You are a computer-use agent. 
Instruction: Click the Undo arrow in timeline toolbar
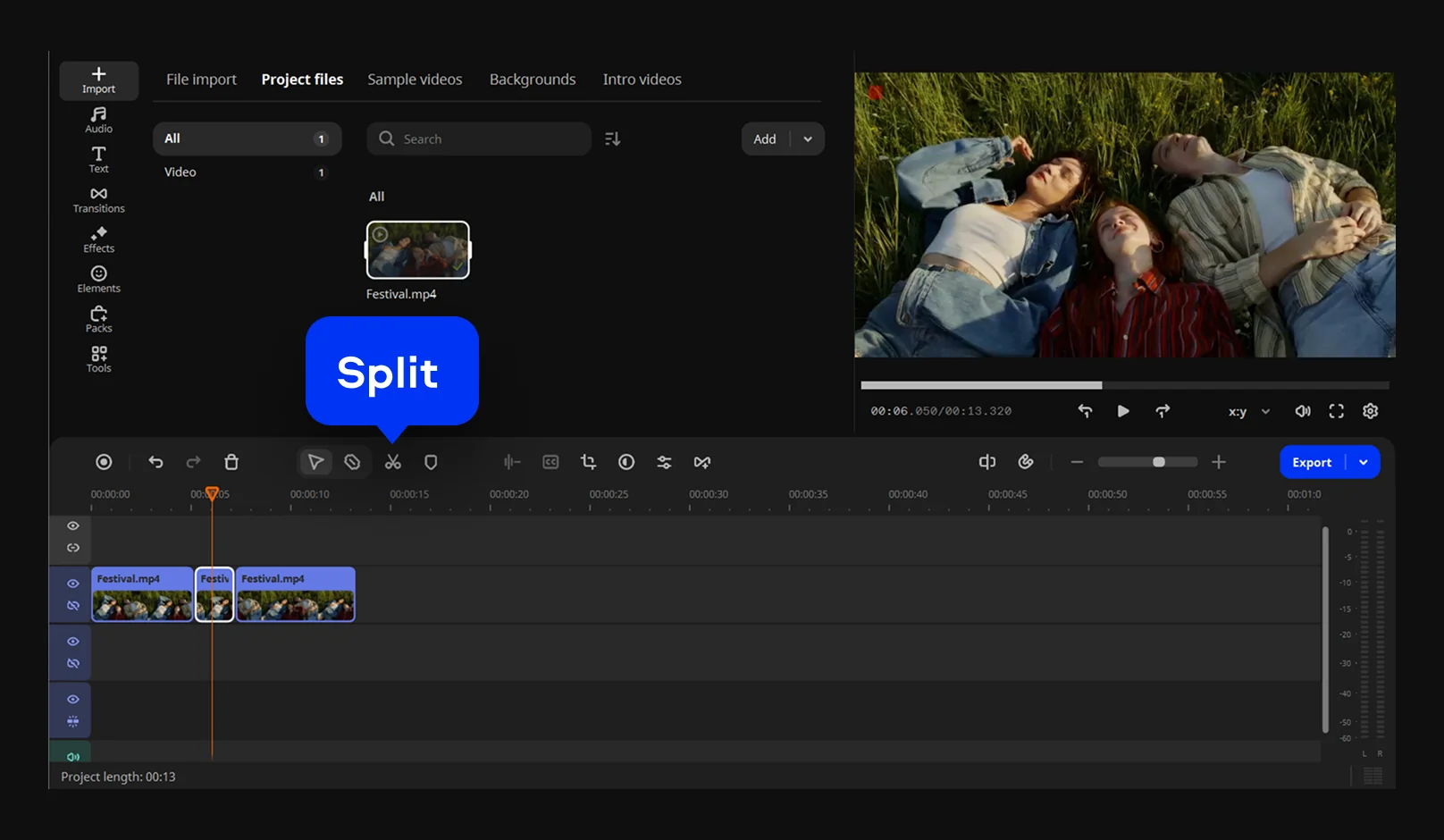tap(155, 462)
